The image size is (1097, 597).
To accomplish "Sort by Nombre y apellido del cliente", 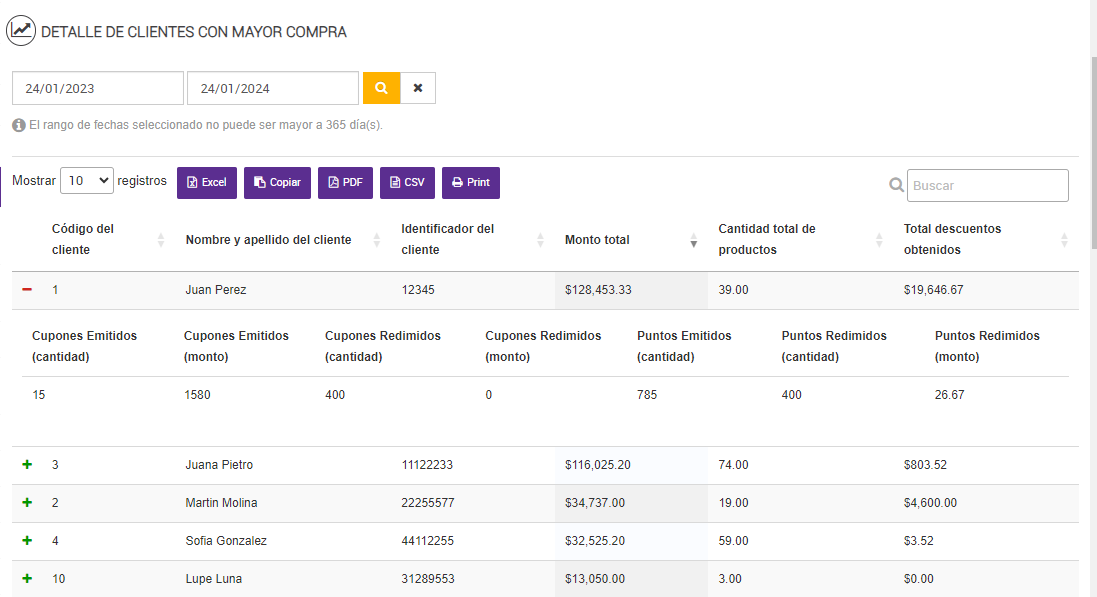I will coord(268,240).
